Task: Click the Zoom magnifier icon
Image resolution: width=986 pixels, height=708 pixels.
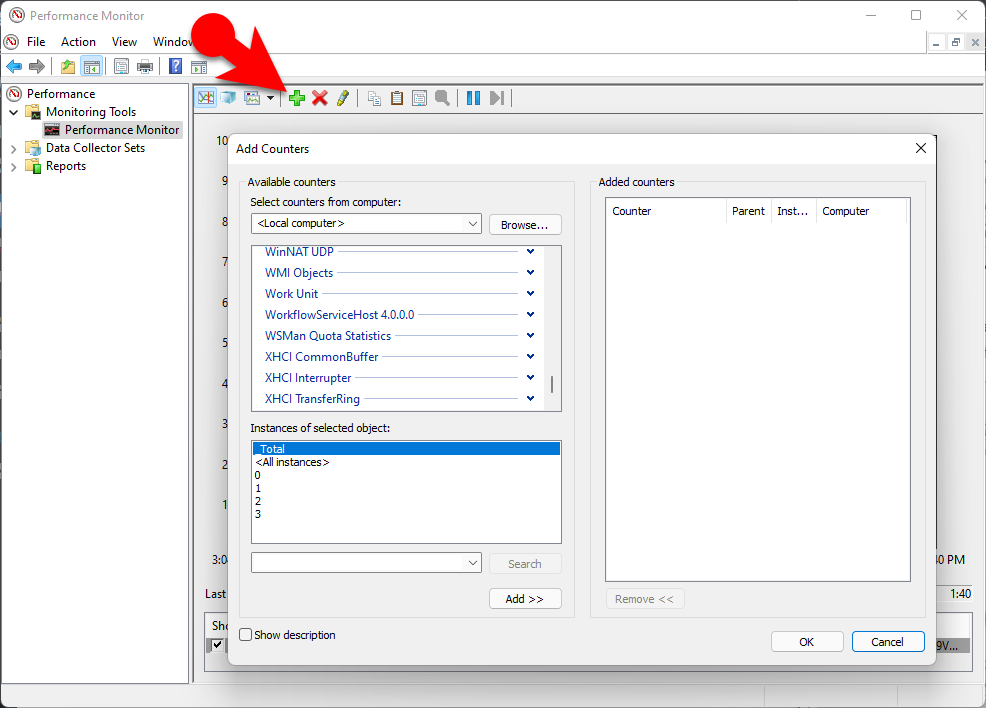Action: 442,98
